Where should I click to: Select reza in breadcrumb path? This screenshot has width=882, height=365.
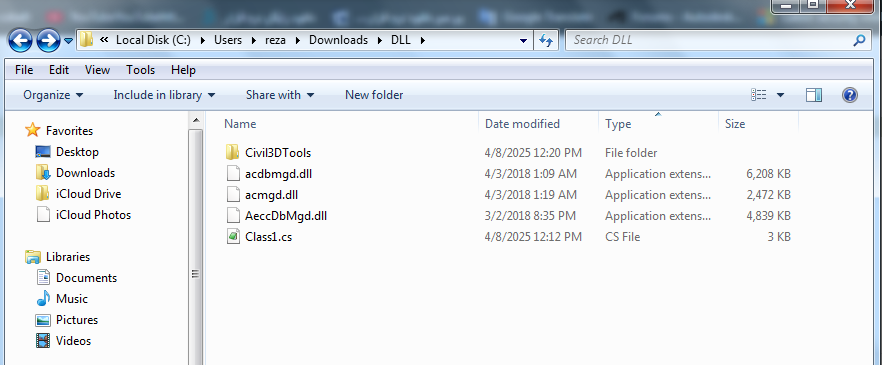coord(277,40)
